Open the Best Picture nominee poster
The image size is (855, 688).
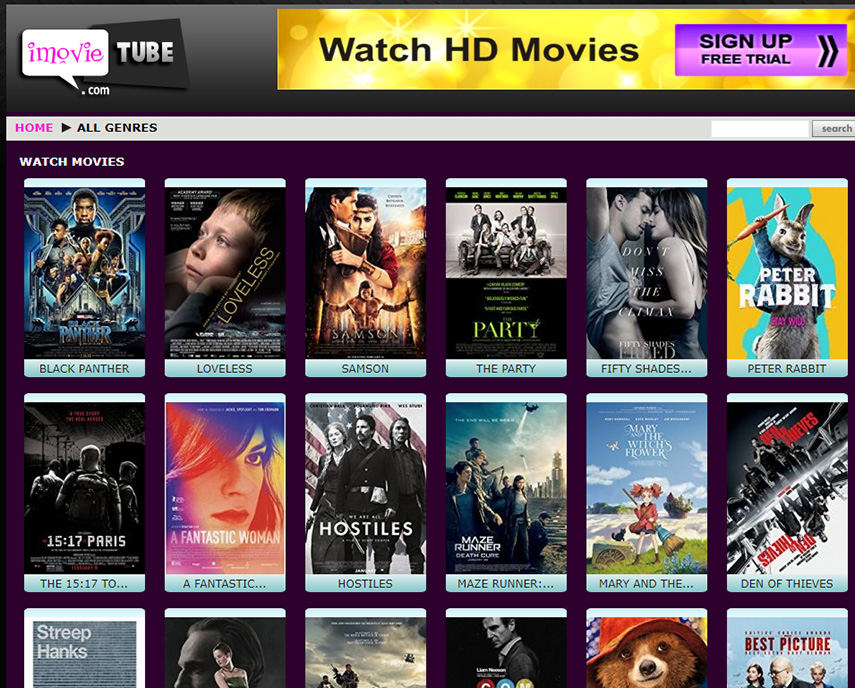(x=787, y=653)
